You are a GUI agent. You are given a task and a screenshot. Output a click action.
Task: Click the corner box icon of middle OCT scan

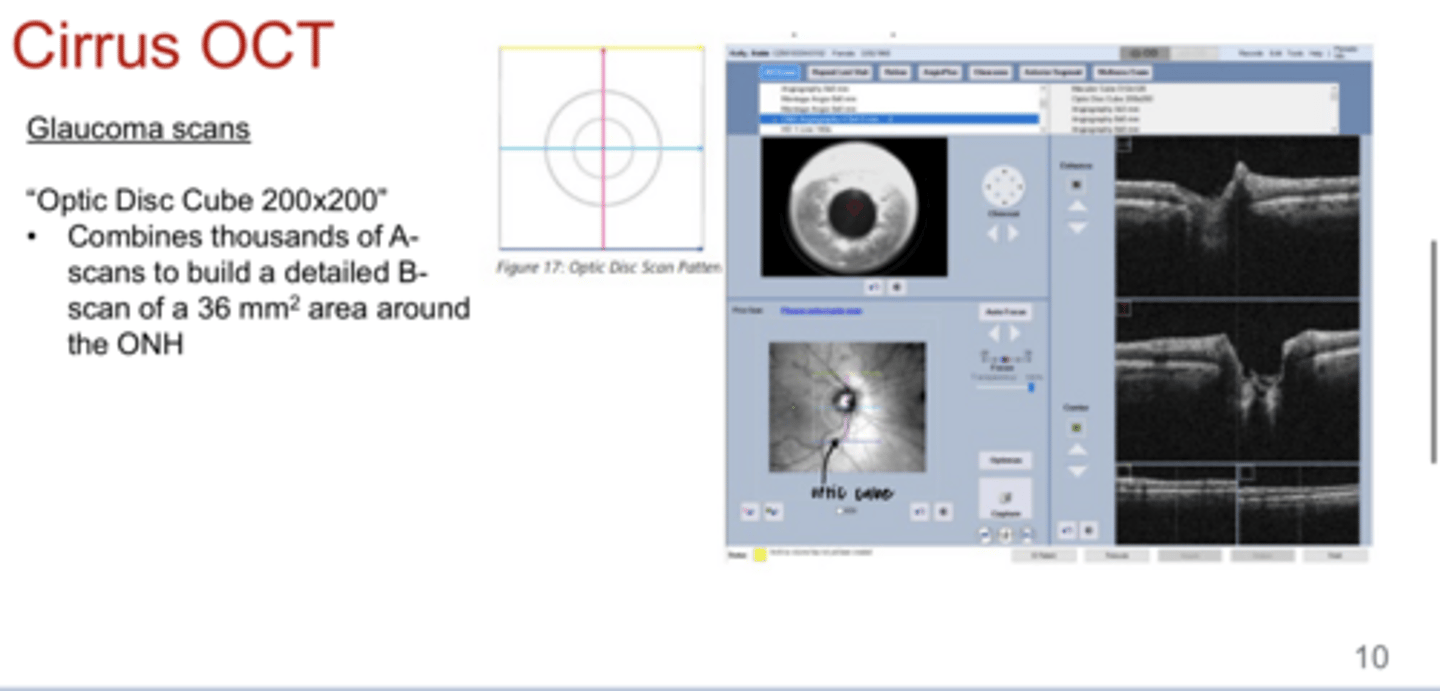point(1123,309)
